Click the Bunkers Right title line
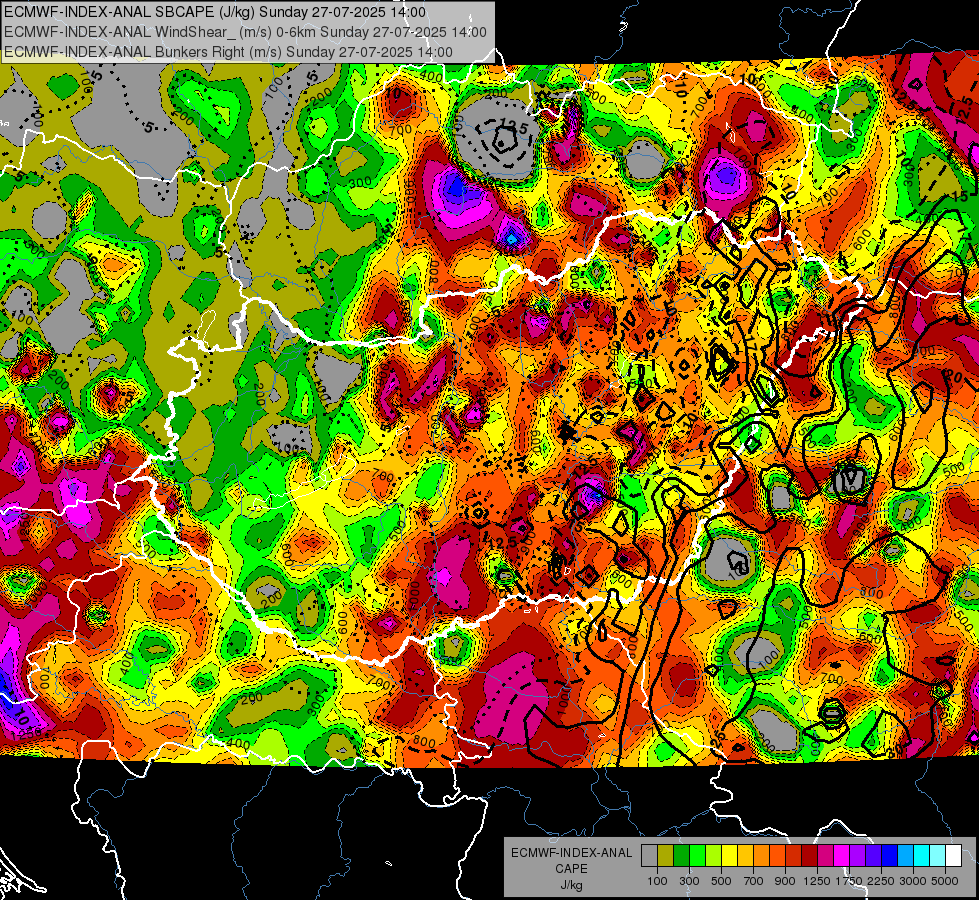 point(229,52)
